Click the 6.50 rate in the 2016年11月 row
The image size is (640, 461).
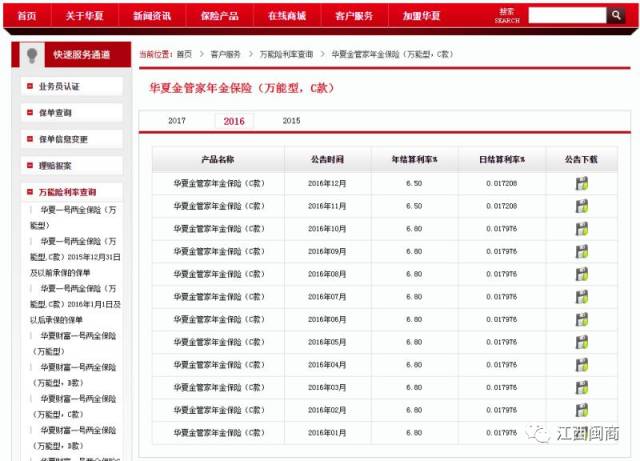pyautogui.click(x=414, y=206)
